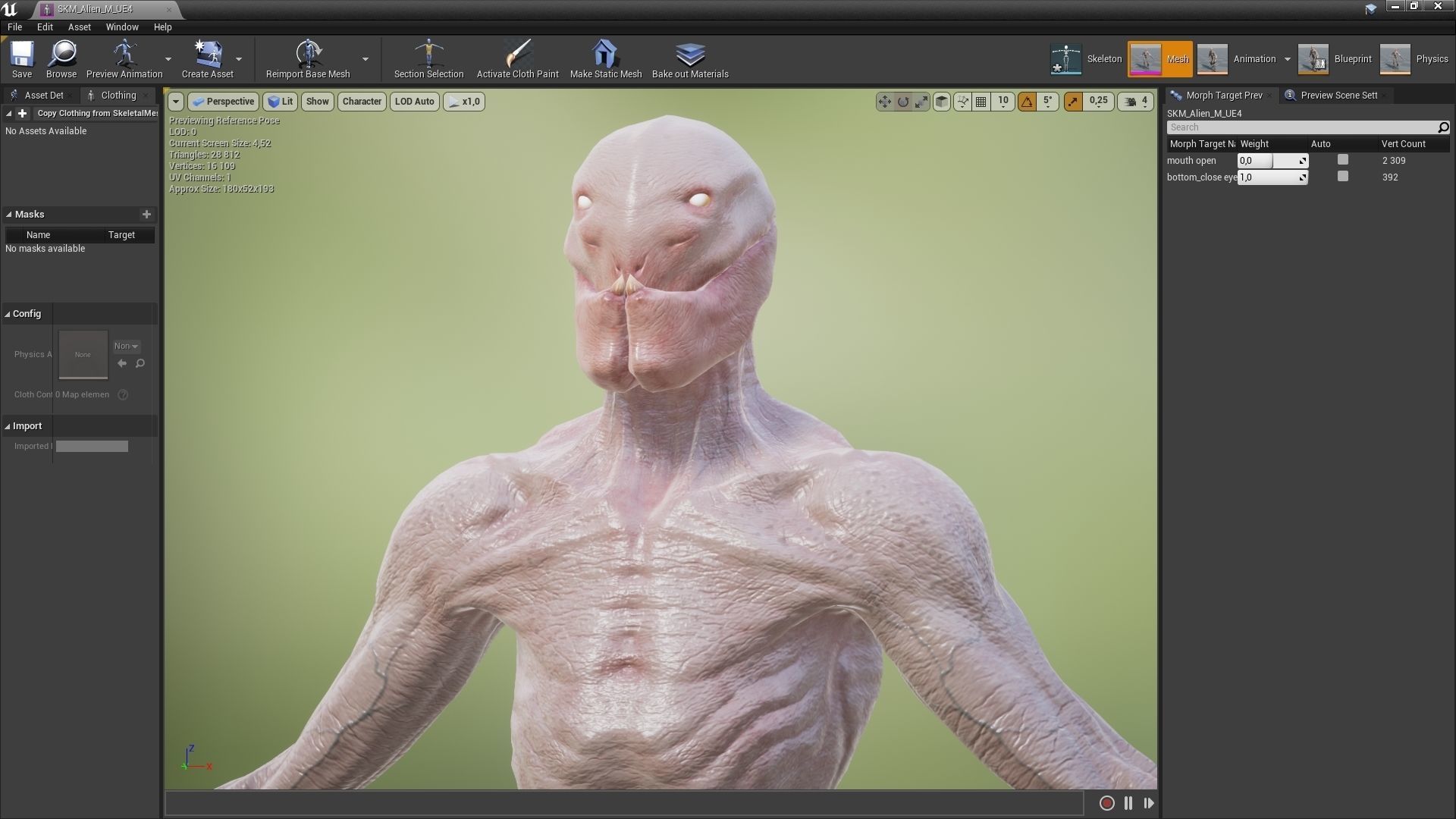Open Reimport Base Mesh options dropdown

(366, 59)
